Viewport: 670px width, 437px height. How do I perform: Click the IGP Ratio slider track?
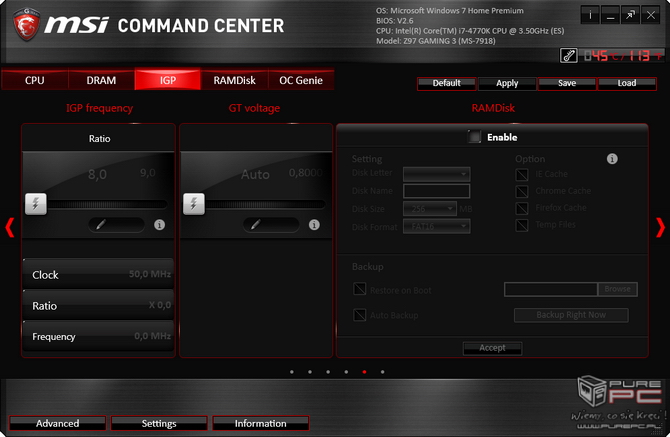[107, 204]
